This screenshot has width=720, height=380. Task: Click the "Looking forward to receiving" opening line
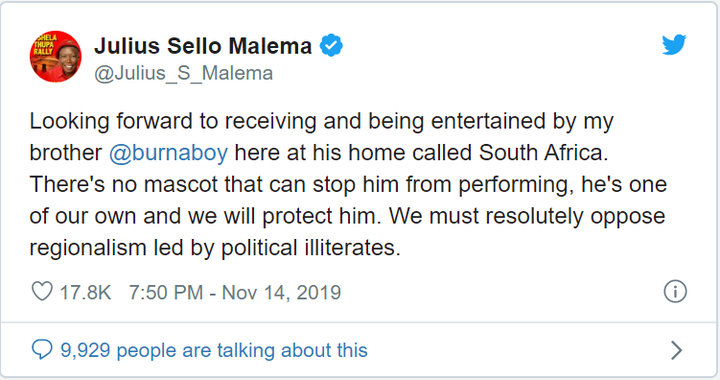click(173, 121)
